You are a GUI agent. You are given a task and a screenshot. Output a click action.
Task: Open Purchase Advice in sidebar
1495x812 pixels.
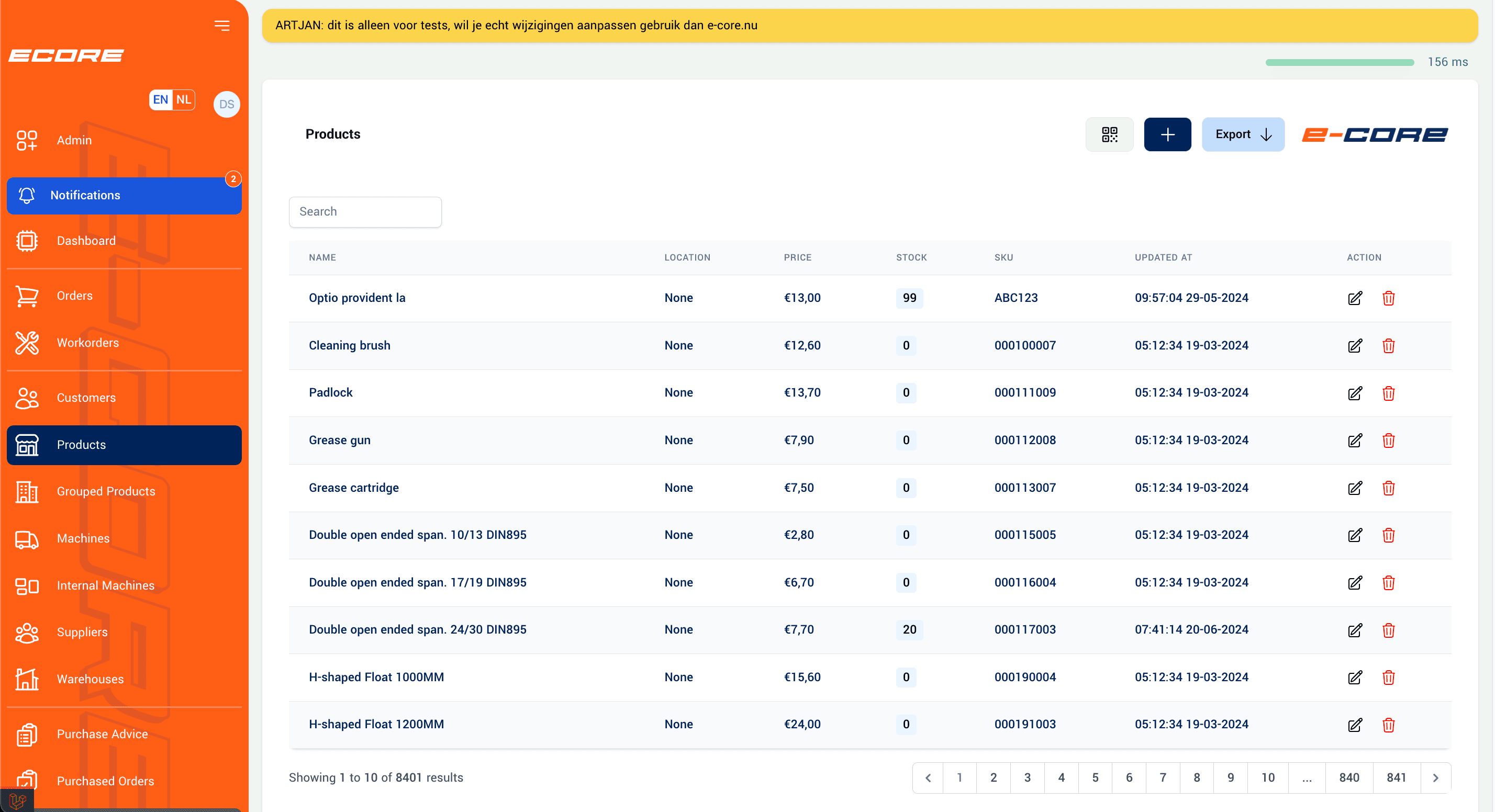(x=124, y=734)
